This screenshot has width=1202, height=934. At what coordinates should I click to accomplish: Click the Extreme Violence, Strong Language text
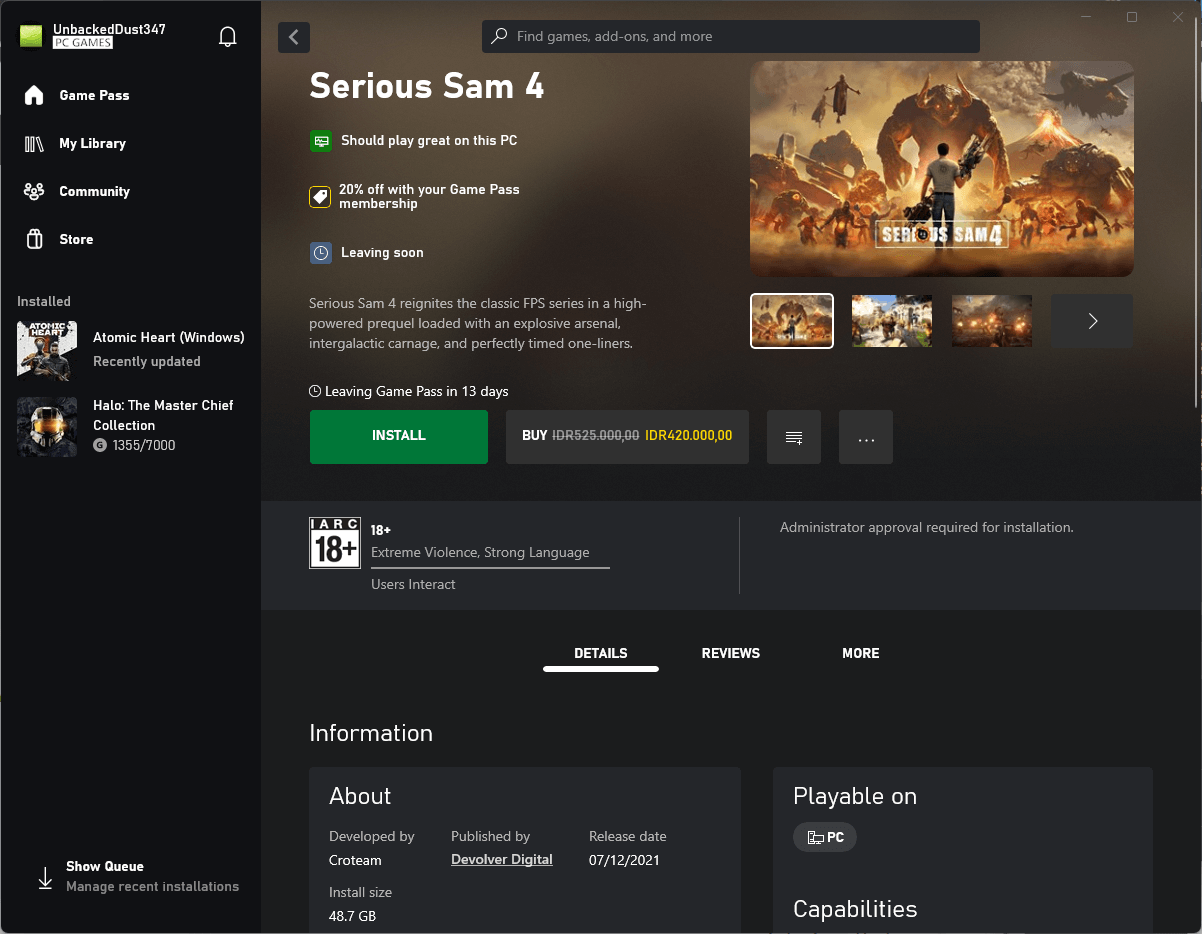(x=480, y=552)
